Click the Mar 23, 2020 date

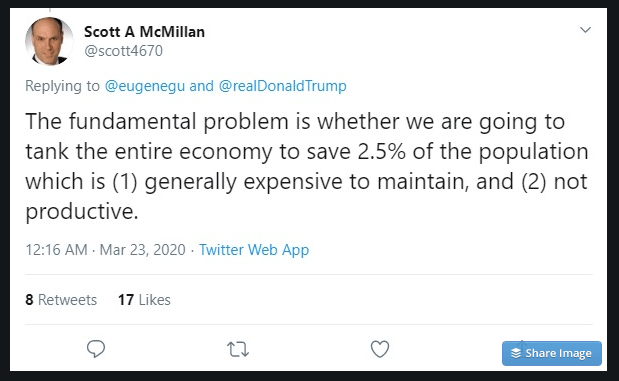click(x=143, y=250)
